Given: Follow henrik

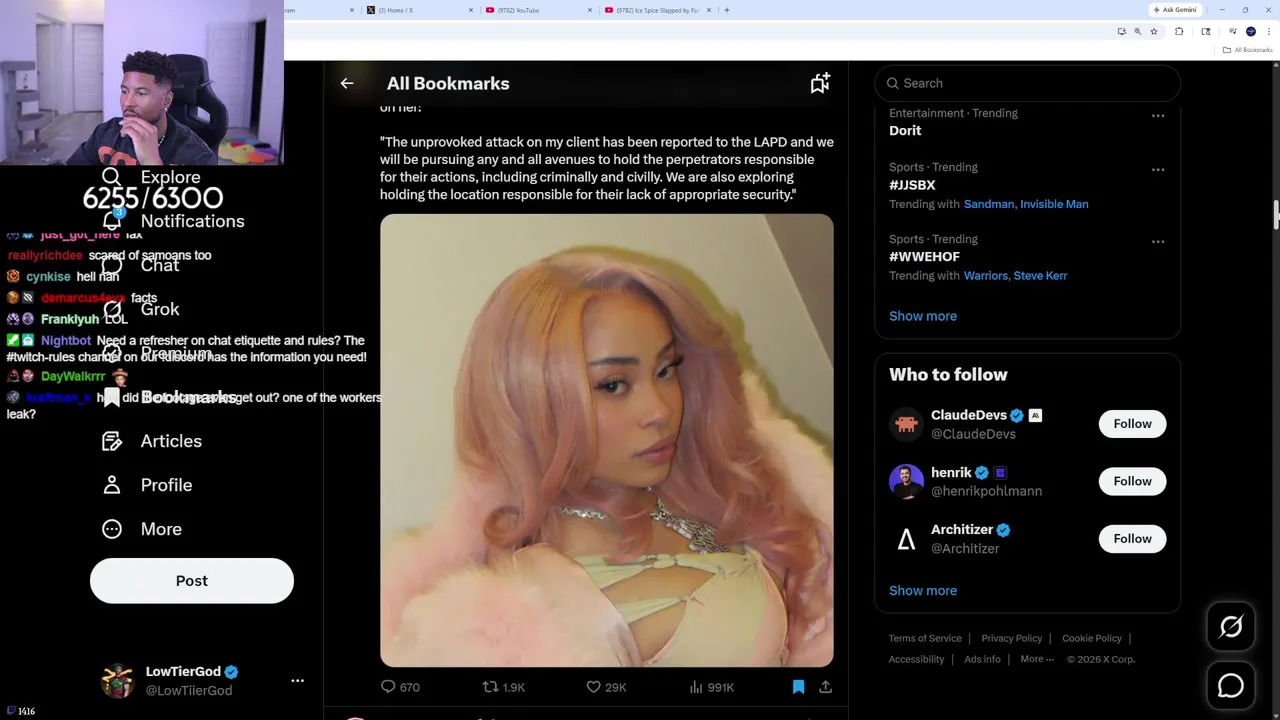Looking at the screenshot, I should 1133,481.
